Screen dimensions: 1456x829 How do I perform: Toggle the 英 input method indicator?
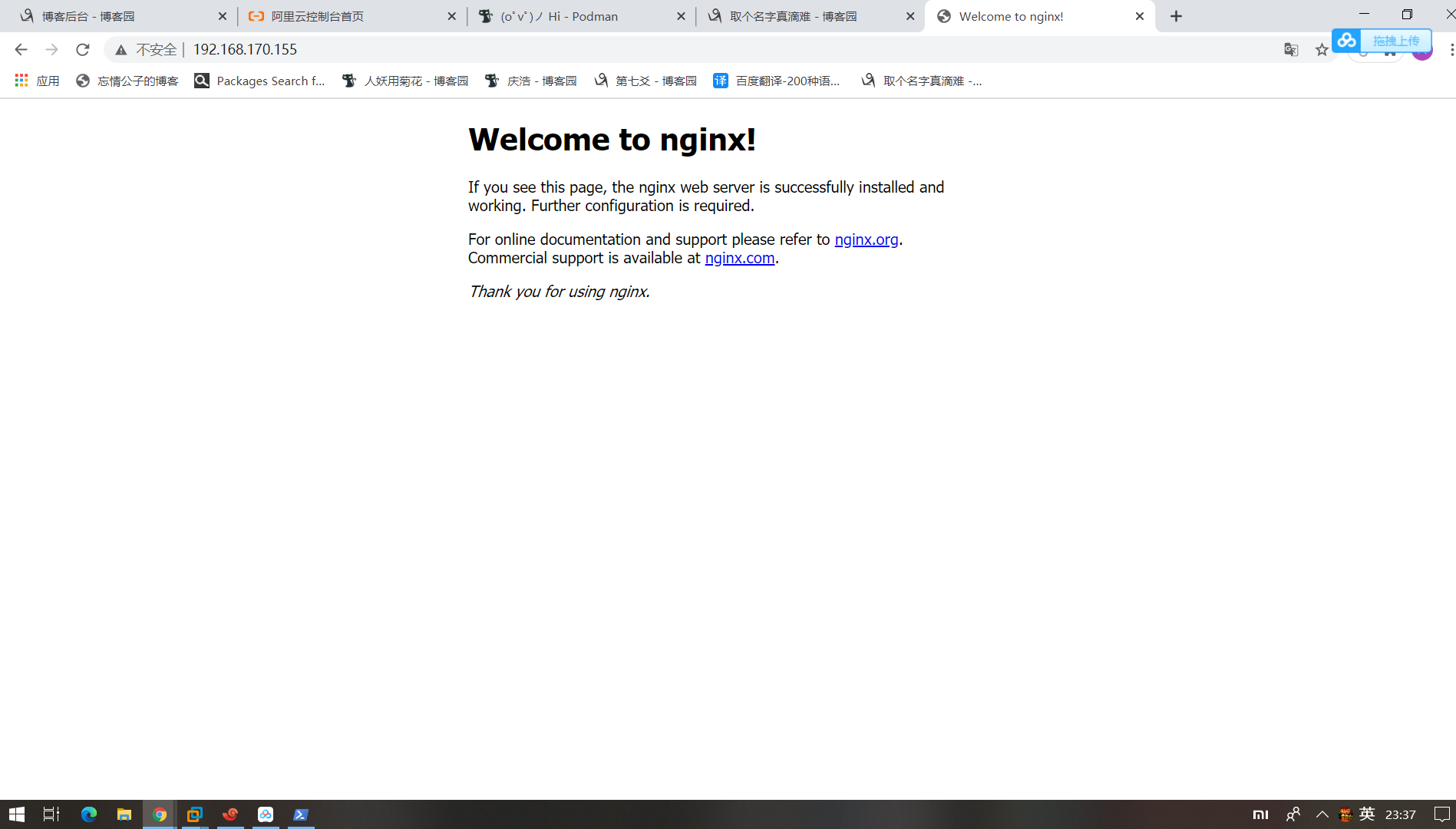point(1367,814)
